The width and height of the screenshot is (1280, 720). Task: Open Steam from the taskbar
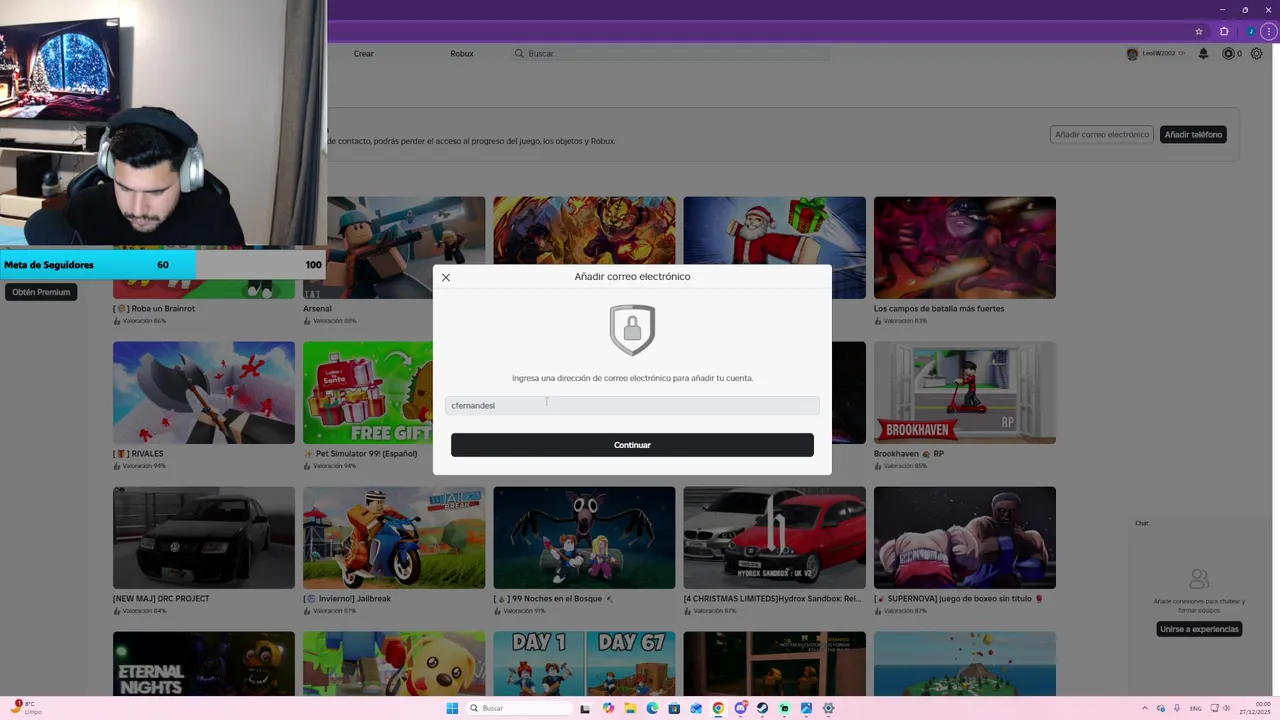[x=762, y=708]
